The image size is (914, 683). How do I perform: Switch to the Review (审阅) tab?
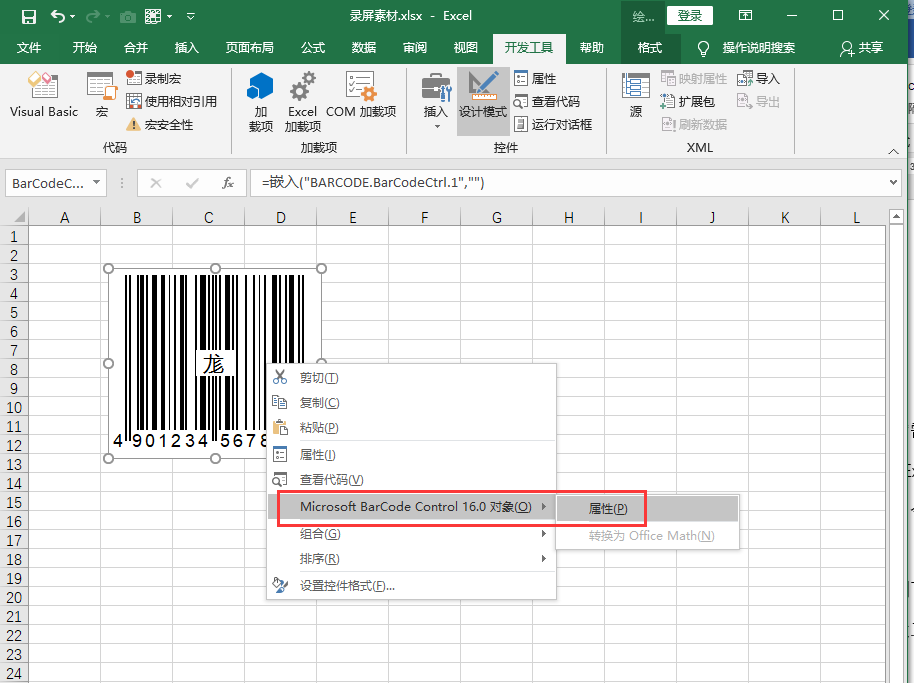pyautogui.click(x=415, y=48)
